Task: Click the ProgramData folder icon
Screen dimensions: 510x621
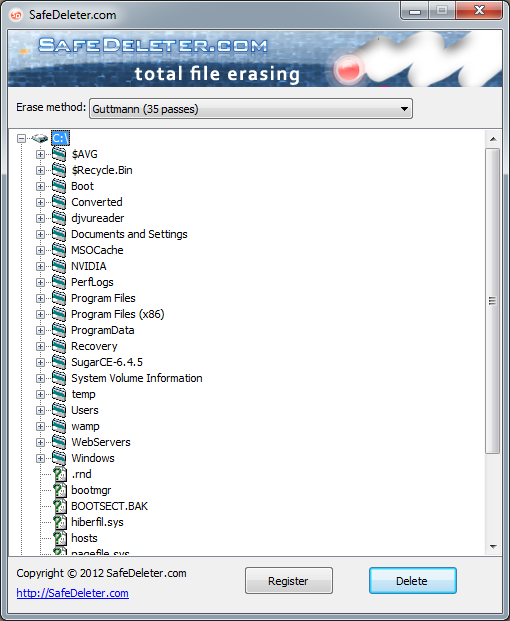Action: [59, 330]
